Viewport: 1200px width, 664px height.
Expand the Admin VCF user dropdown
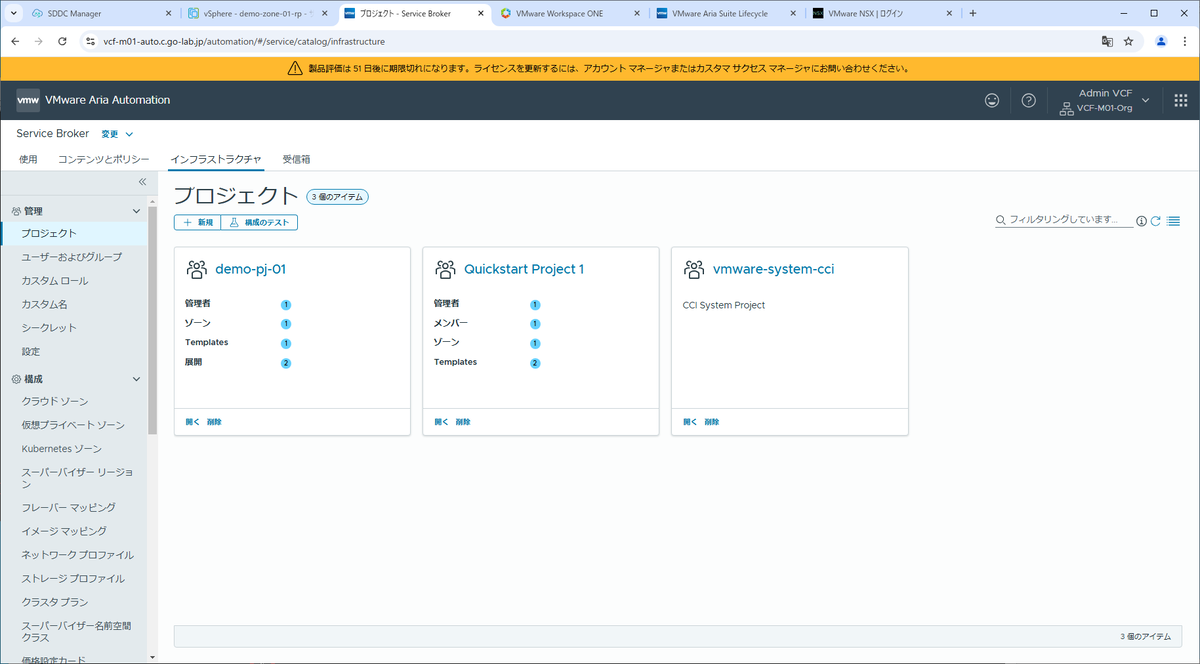[x=1145, y=100]
